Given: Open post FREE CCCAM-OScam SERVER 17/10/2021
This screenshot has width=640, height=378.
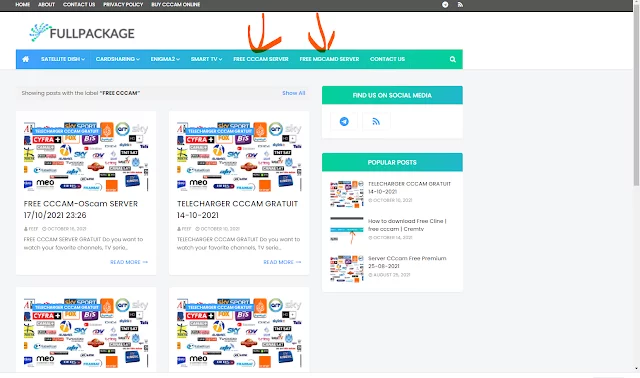Looking at the screenshot, I should coord(80,209).
